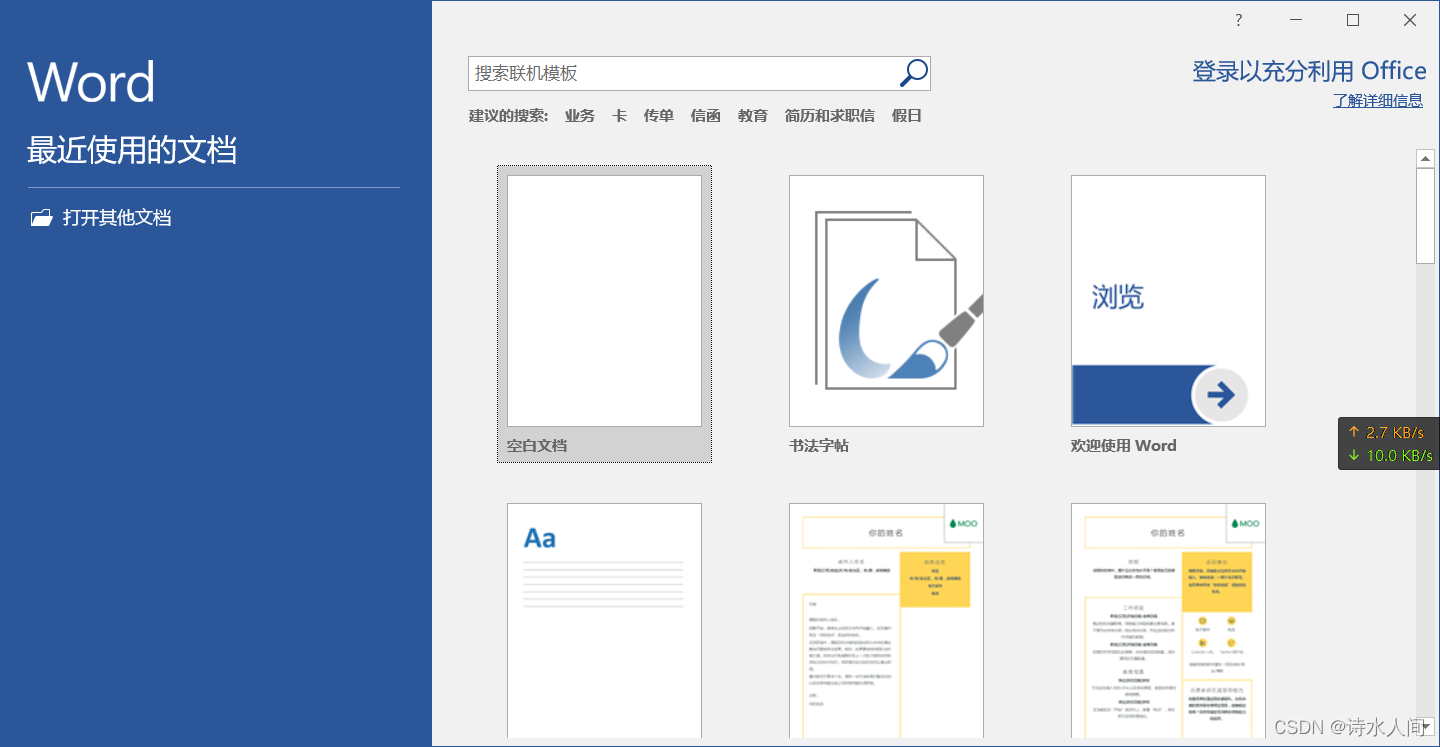Open the 了解详细信息 link

pos(1378,100)
